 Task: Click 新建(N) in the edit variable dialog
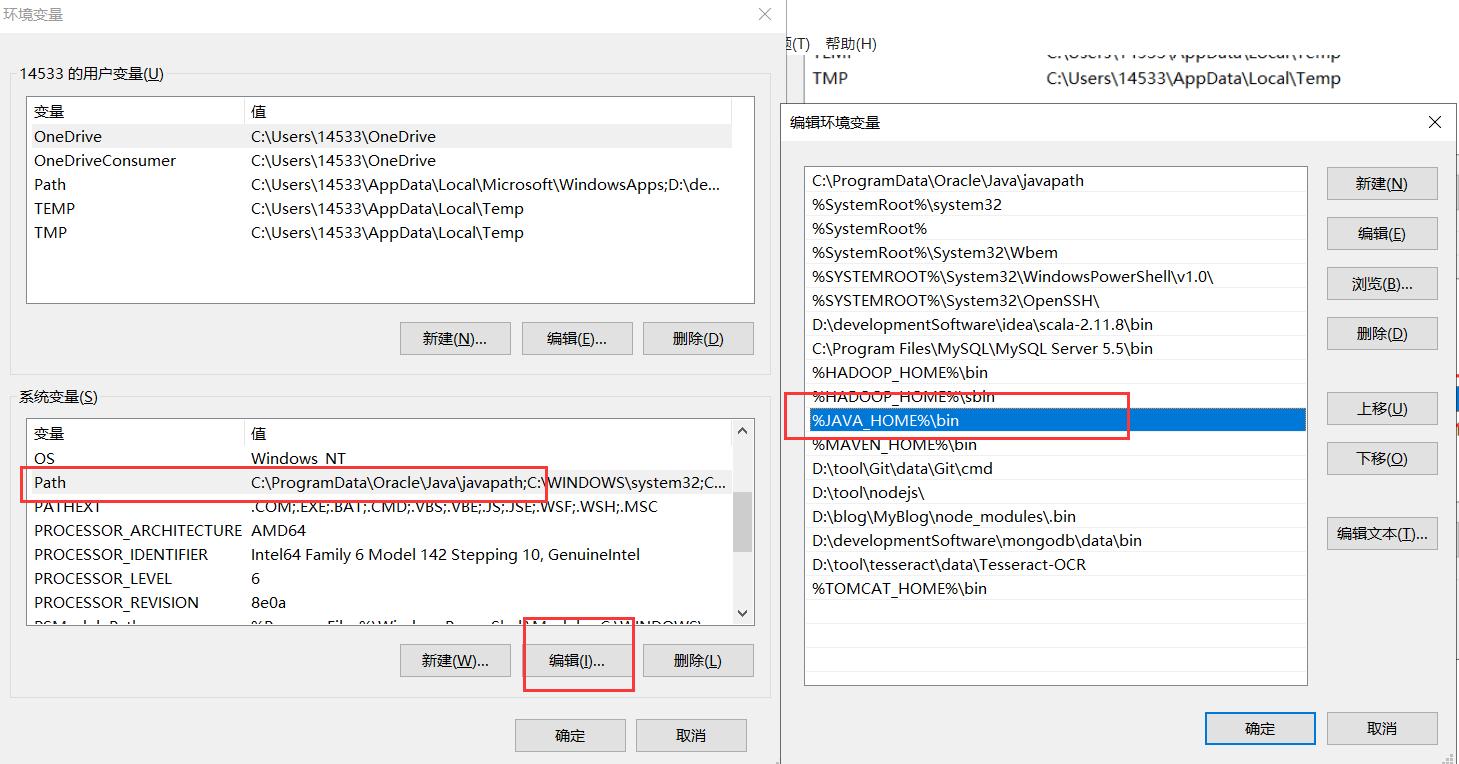tap(1382, 184)
